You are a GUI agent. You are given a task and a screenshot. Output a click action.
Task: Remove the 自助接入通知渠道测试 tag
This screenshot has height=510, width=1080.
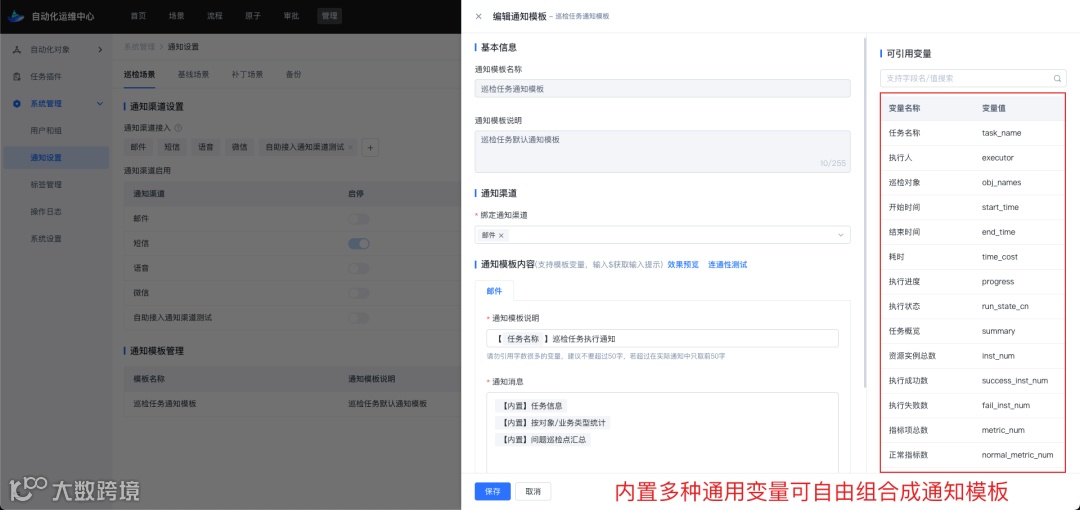[351, 147]
